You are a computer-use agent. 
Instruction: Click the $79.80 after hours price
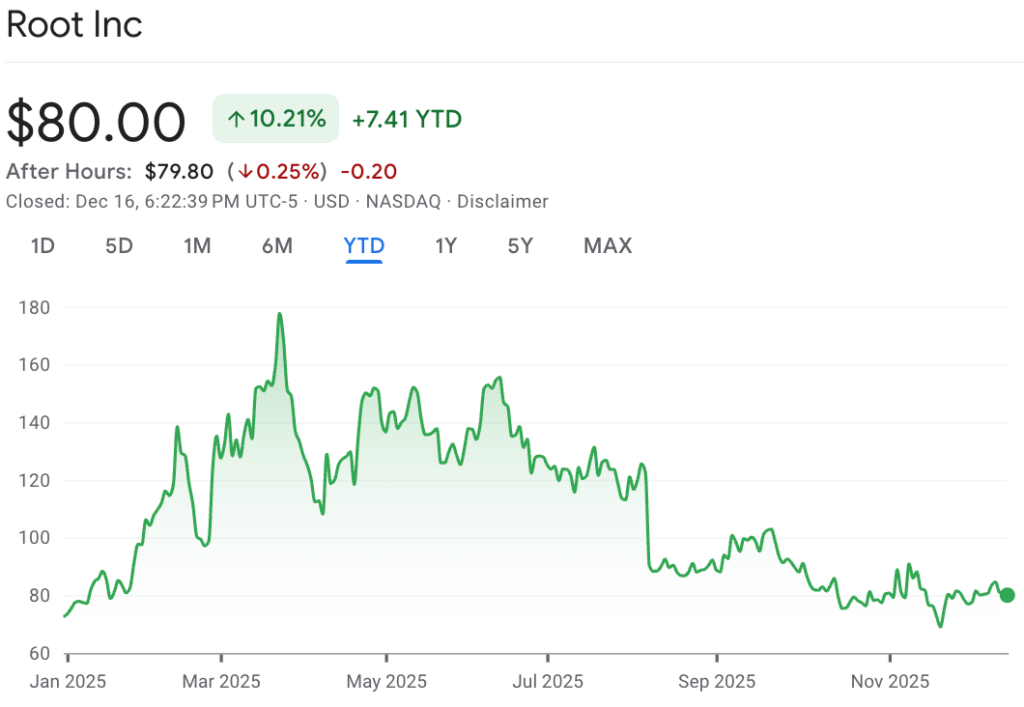pos(178,172)
